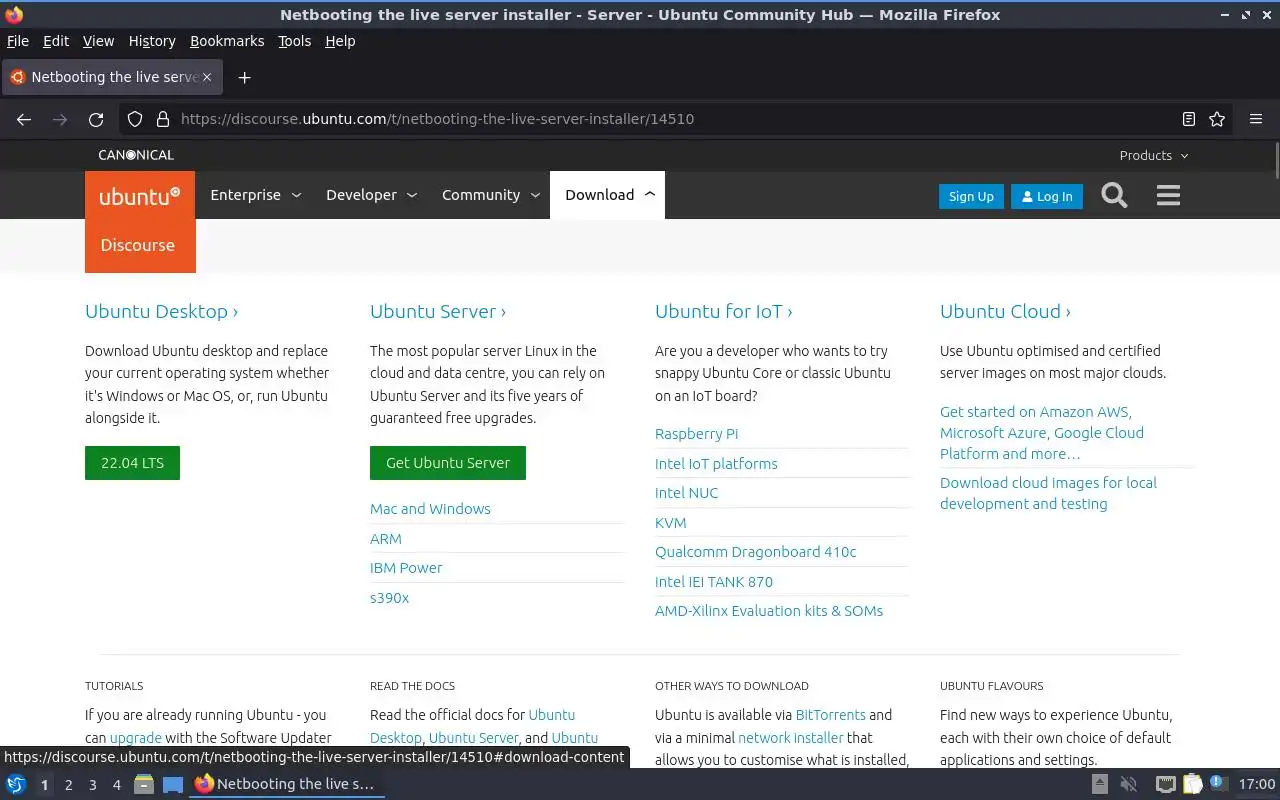
Task: Click the Sign Up button
Action: [971, 196]
